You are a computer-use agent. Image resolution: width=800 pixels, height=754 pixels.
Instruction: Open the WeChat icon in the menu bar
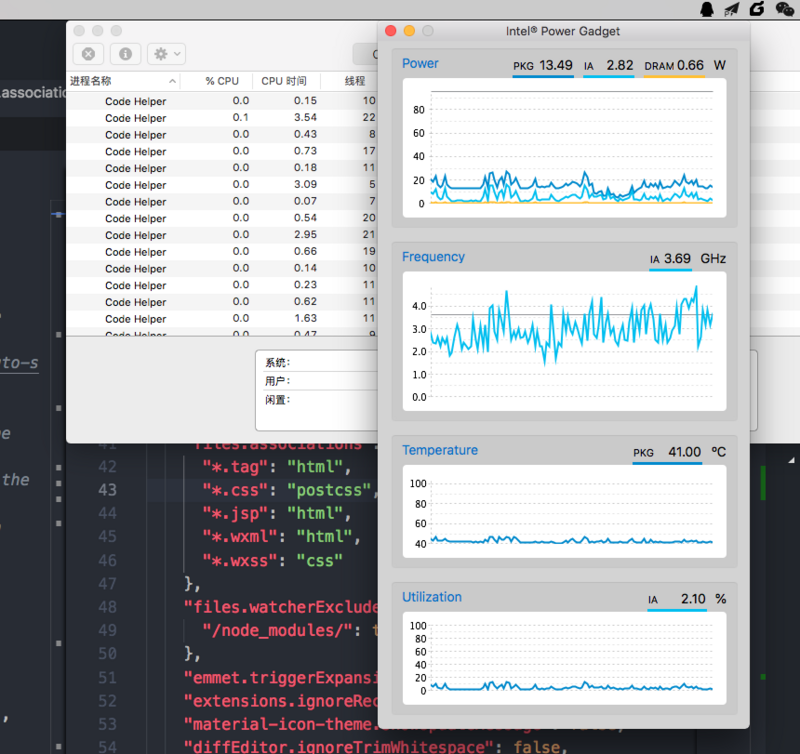click(784, 9)
